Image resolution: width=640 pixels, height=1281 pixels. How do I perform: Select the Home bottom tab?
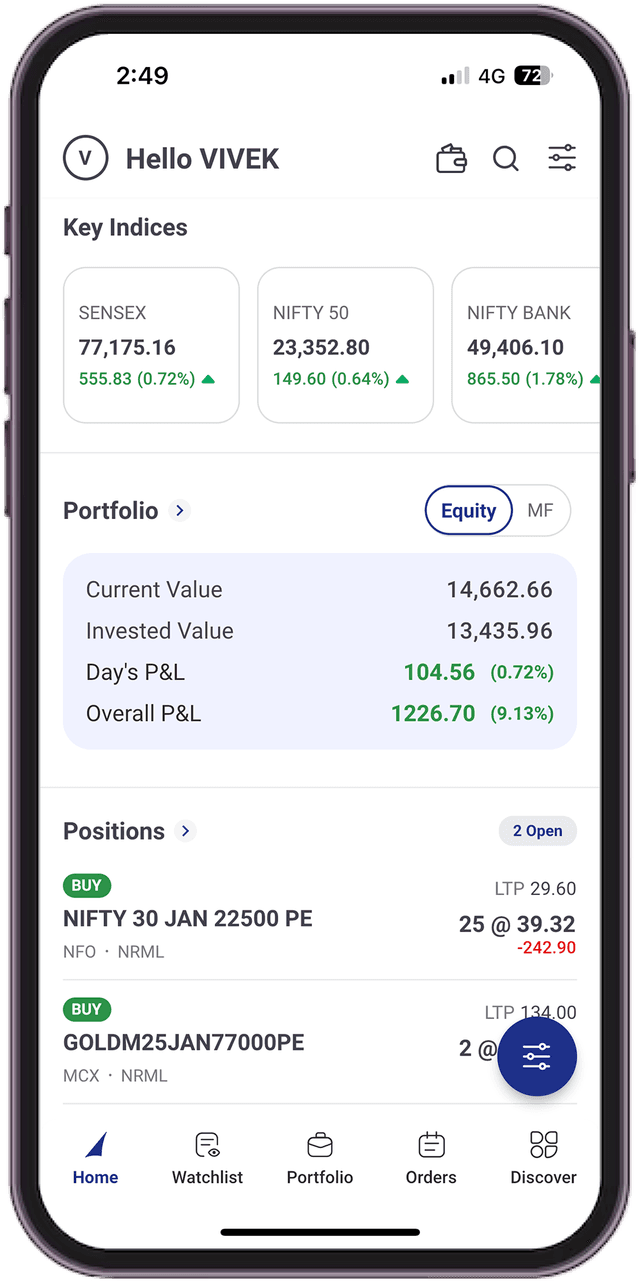pos(95,1157)
